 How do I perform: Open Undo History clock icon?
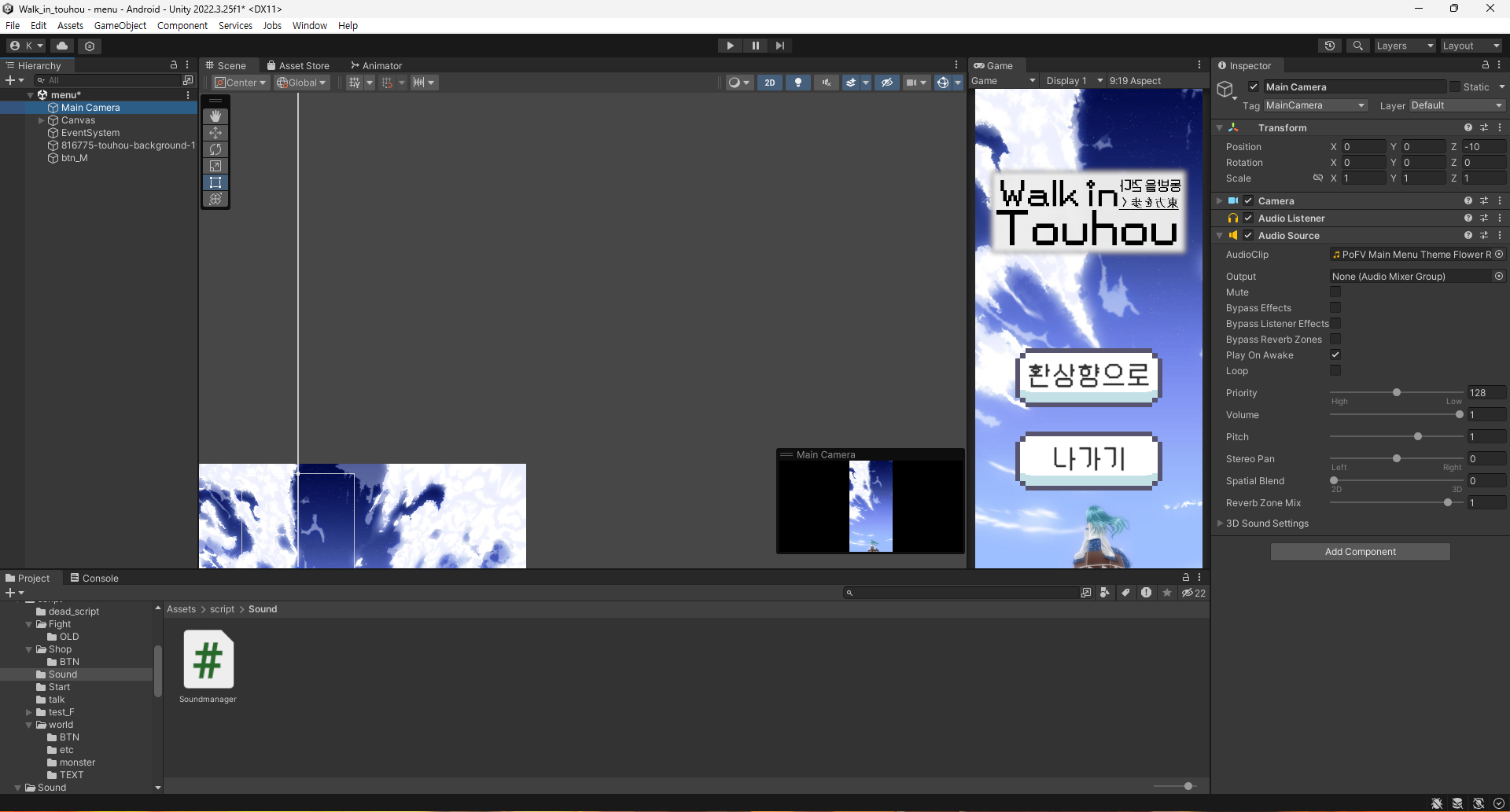point(1330,46)
